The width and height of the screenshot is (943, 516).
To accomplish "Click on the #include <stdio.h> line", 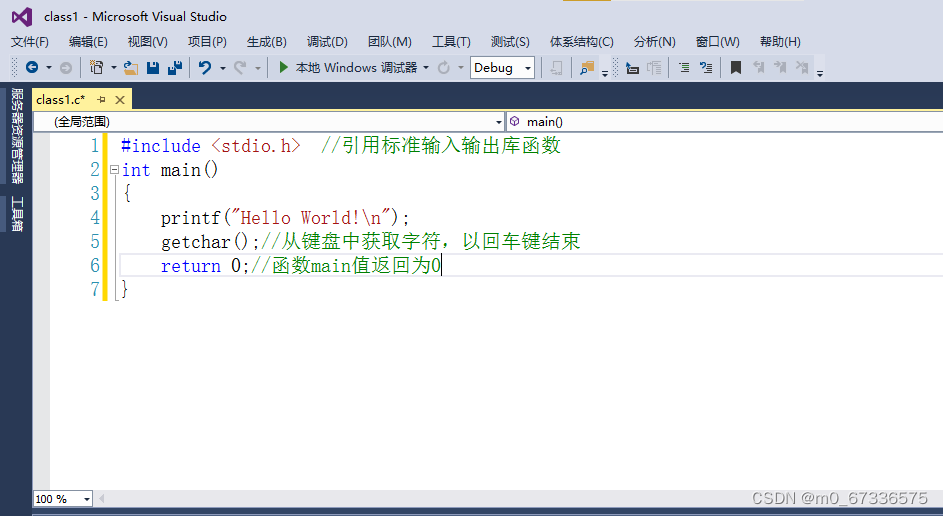I will click(x=210, y=146).
